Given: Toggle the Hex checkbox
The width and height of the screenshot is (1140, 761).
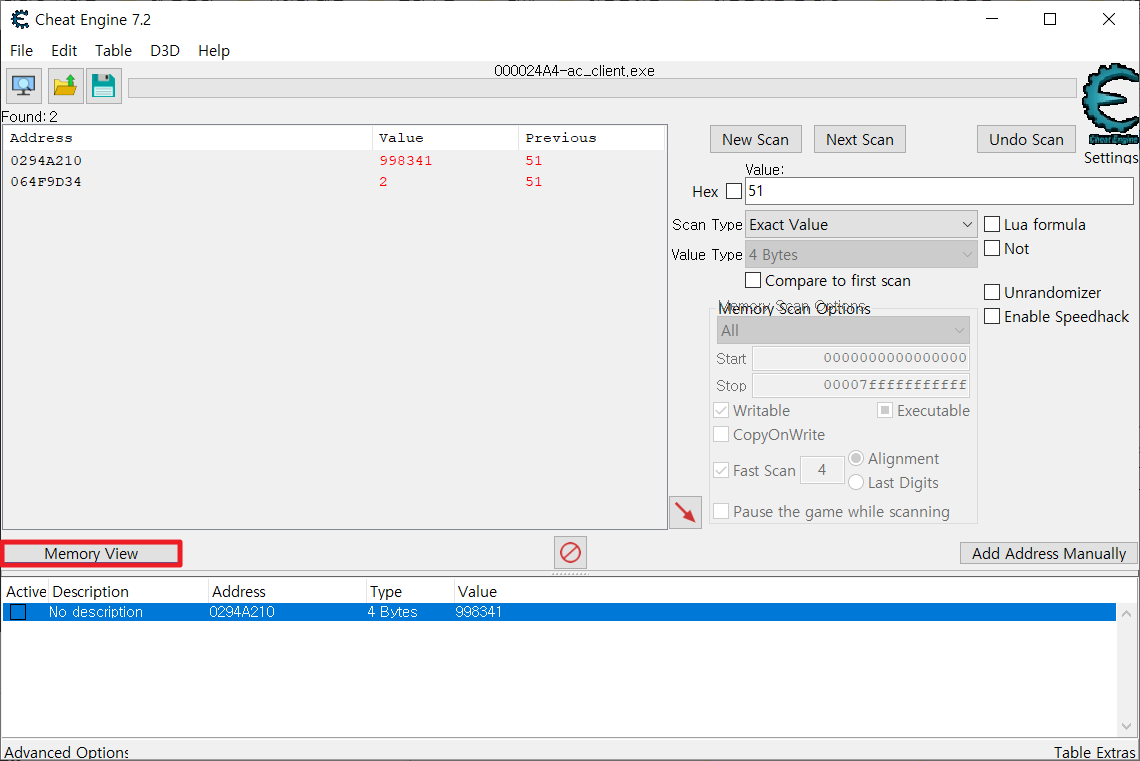Looking at the screenshot, I should (734, 191).
